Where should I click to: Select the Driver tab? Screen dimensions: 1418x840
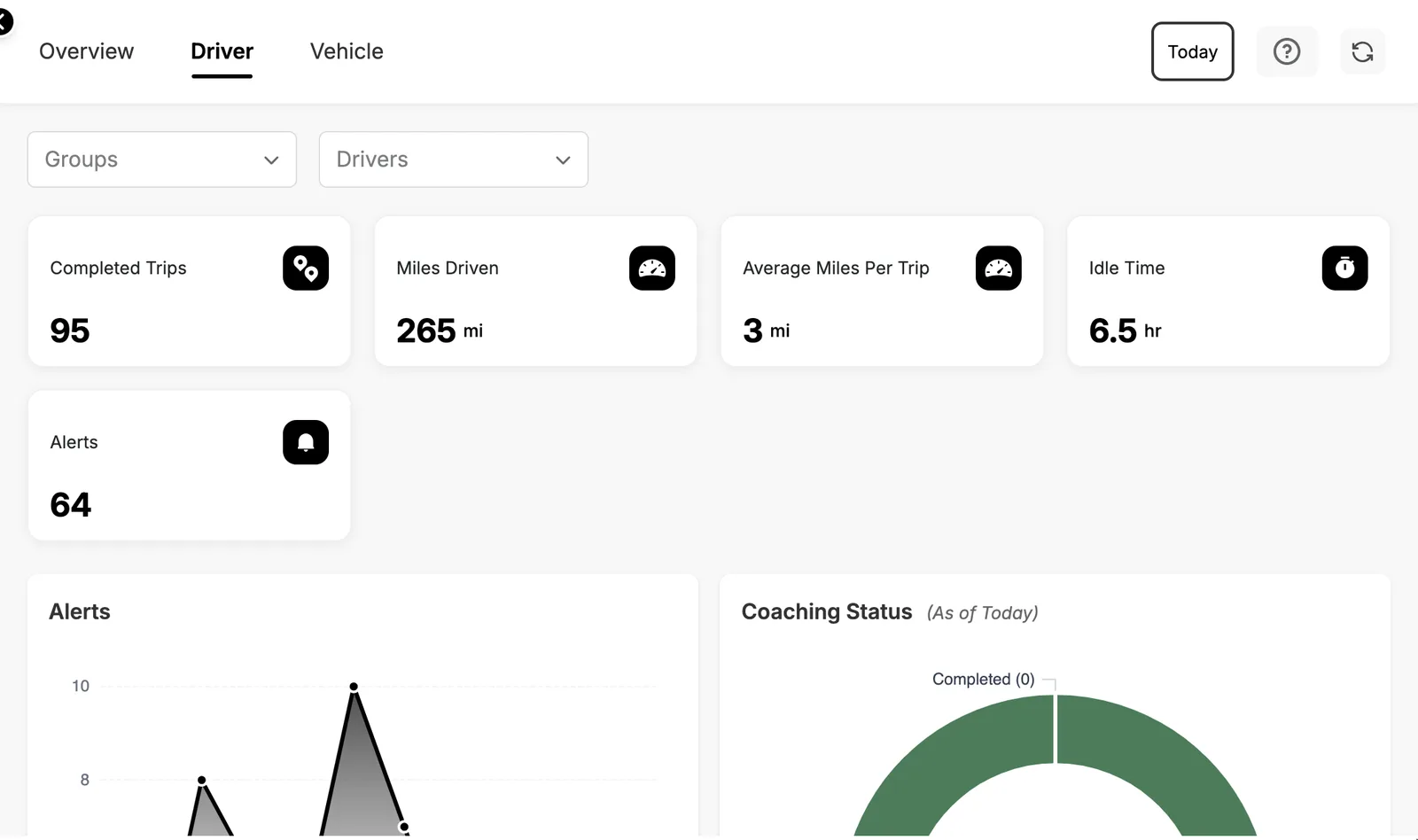[x=222, y=51]
